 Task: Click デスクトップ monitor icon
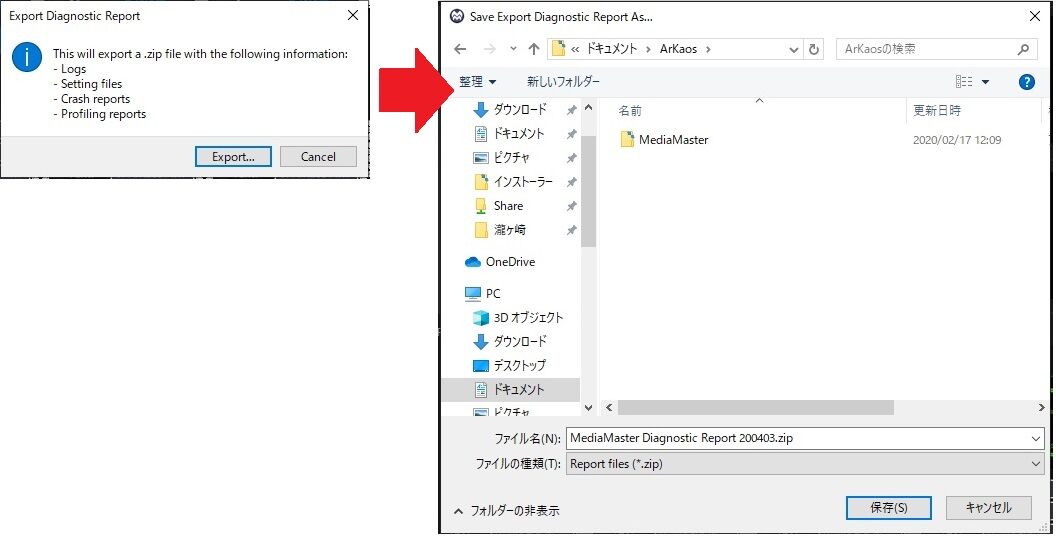(x=480, y=366)
